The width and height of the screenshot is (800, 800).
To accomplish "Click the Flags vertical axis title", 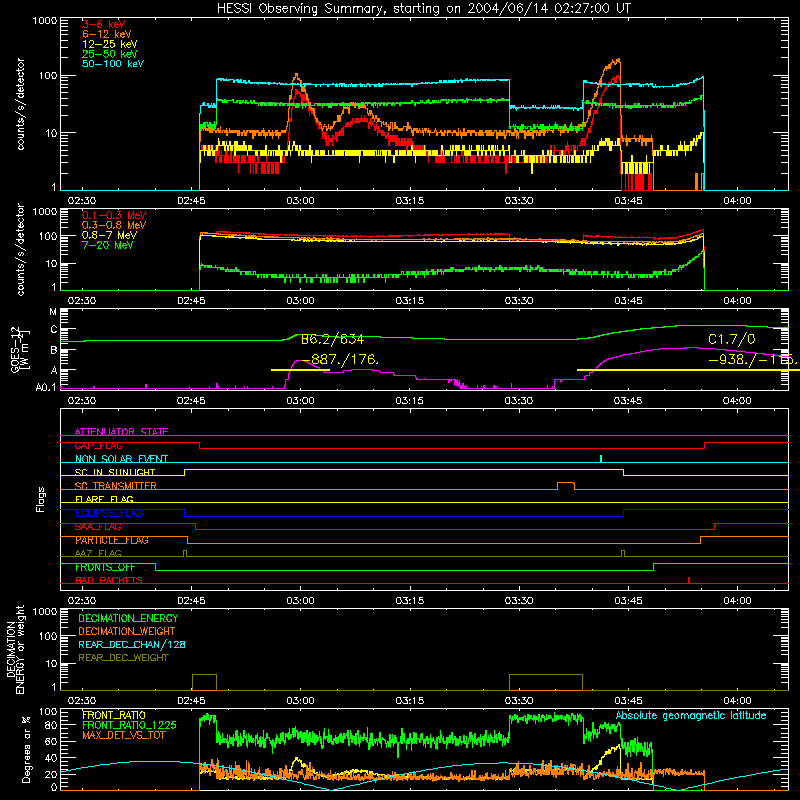I will [x=41, y=499].
